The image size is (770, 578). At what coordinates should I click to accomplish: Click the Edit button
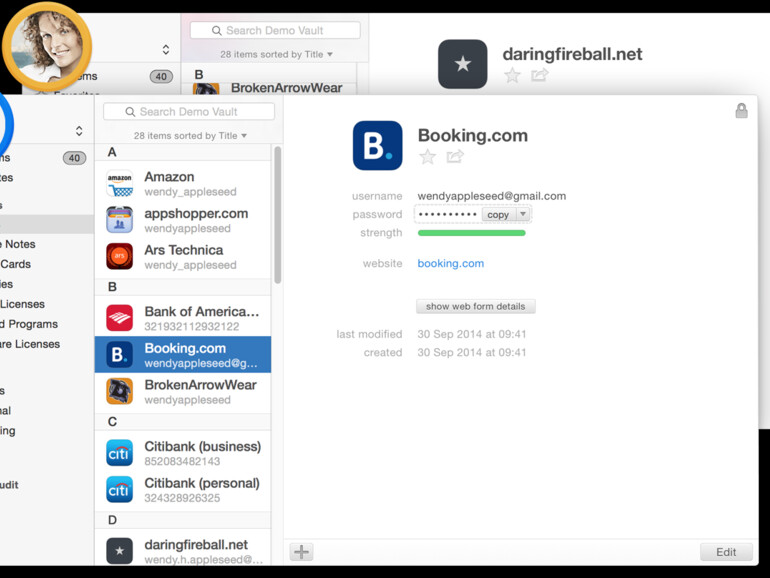coord(726,552)
